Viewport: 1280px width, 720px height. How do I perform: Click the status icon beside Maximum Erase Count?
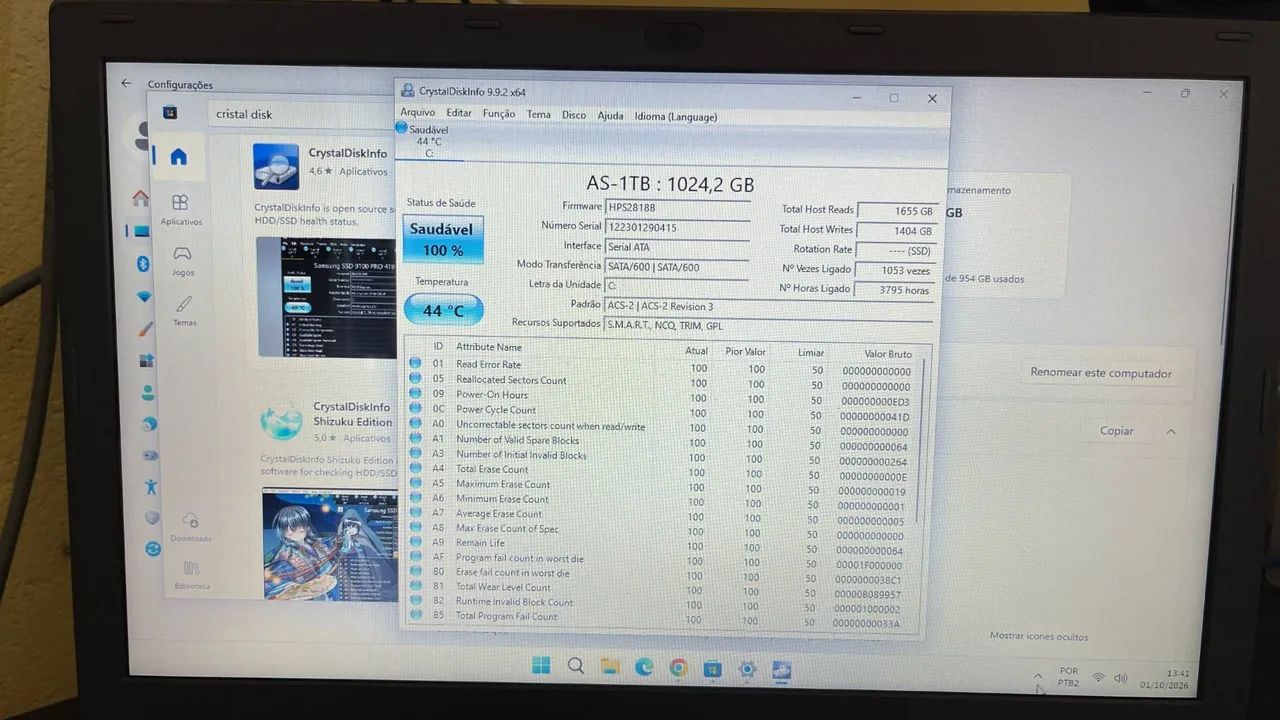415,484
